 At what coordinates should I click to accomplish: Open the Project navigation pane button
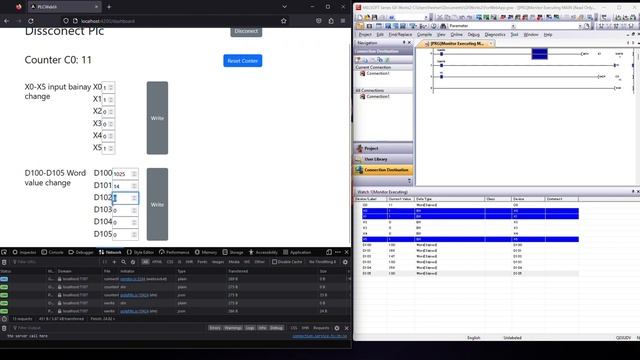[383, 148]
